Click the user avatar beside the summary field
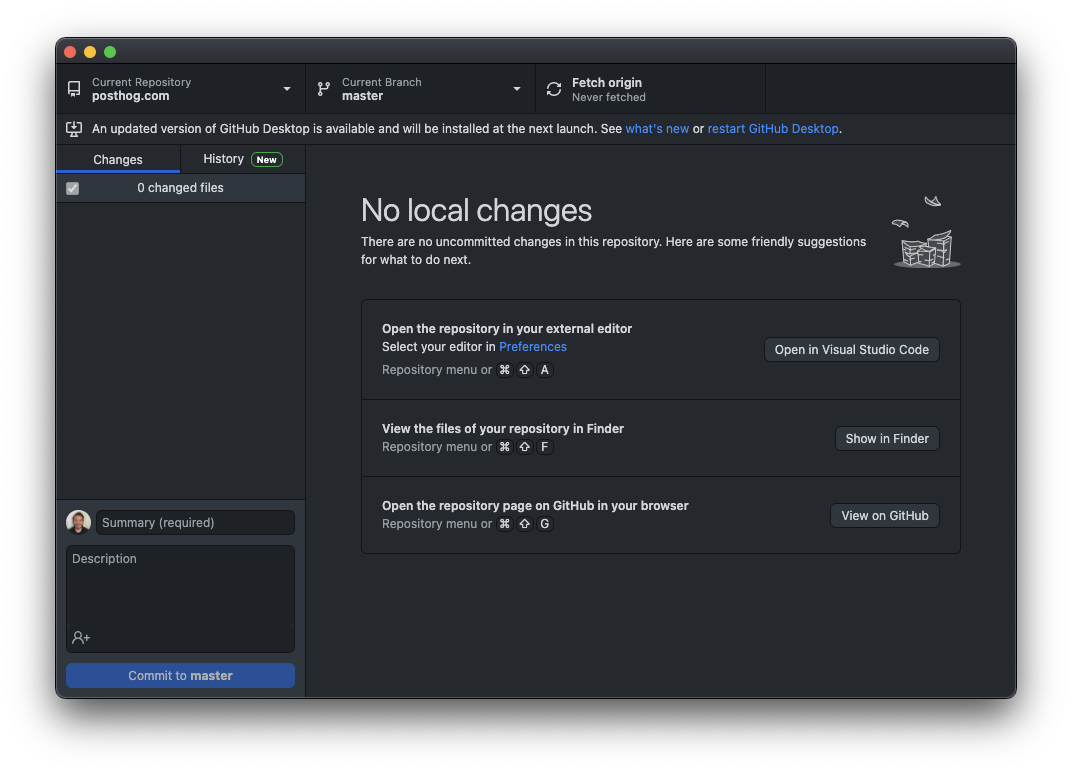This screenshot has height=772, width=1072. coord(78,521)
